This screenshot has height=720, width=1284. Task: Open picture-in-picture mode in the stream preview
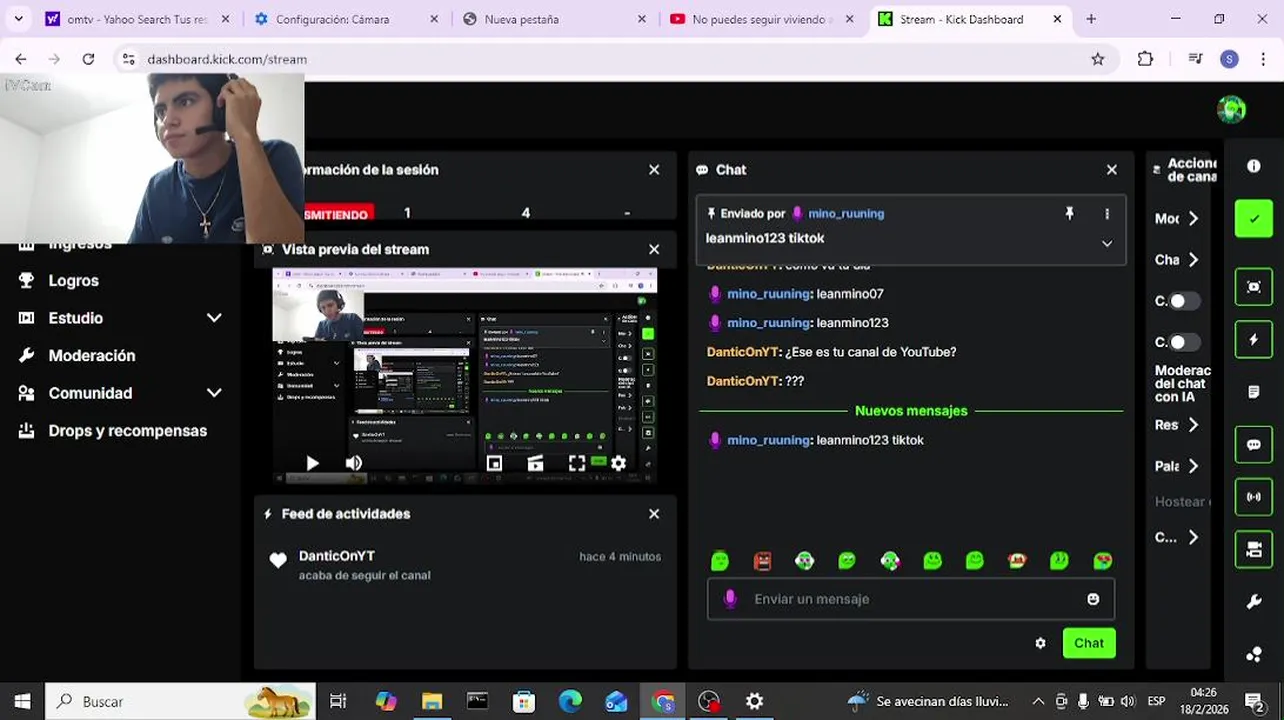point(494,463)
